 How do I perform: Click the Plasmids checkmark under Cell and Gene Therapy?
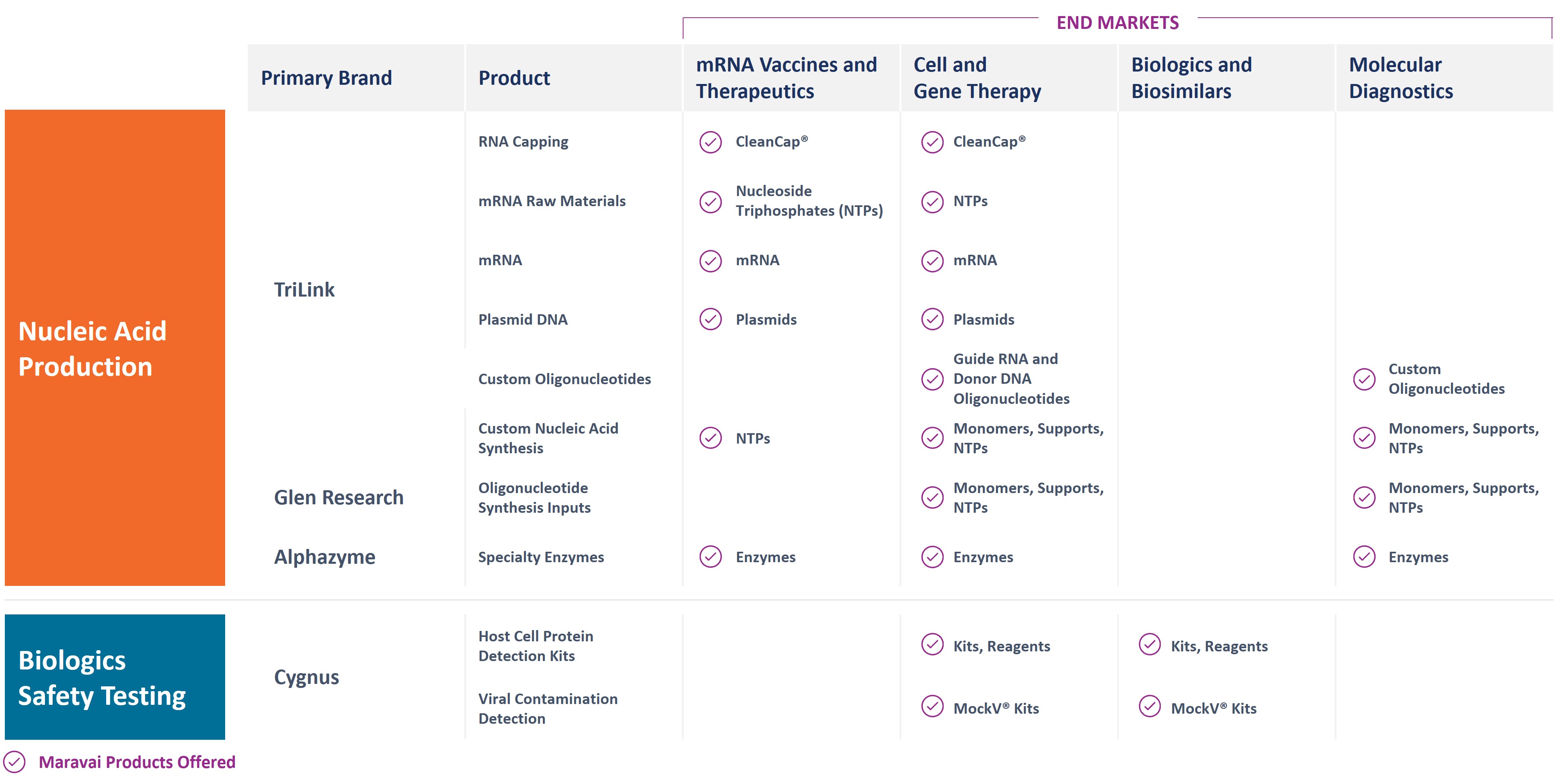(x=932, y=319)
